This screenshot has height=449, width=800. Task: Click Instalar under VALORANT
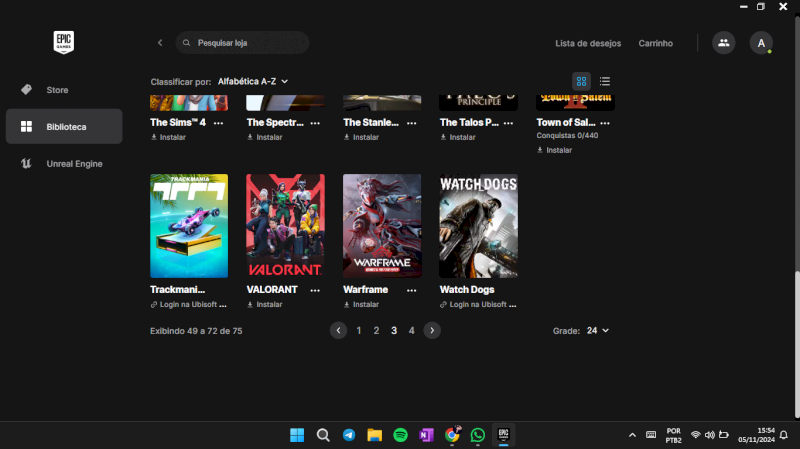(268, 304)
